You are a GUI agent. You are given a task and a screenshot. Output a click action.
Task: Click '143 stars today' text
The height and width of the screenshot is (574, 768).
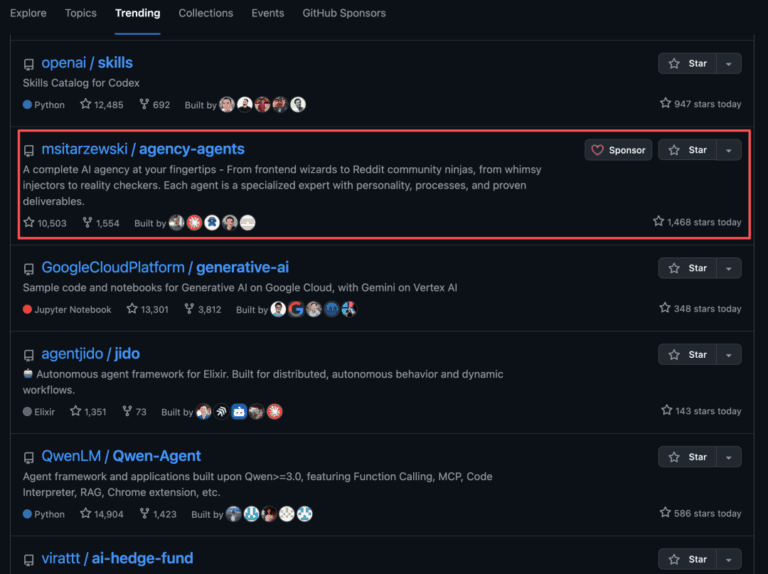pyautogui.click(x=701, y=411)
